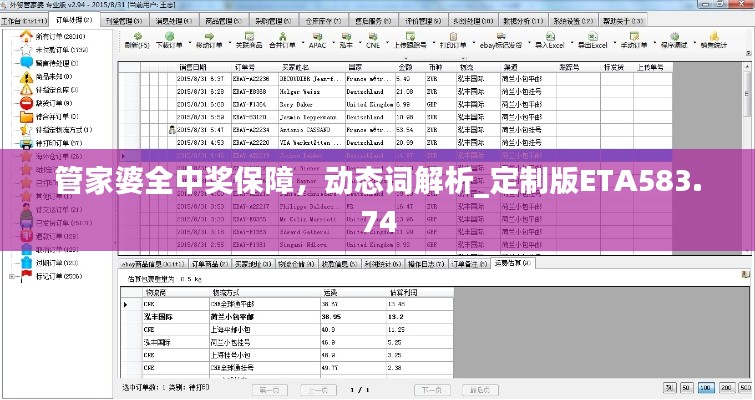Viewport: 755px width, 400px height.
Task: Expand the 标记订单 tree node
Action: [x=11, y=276]
